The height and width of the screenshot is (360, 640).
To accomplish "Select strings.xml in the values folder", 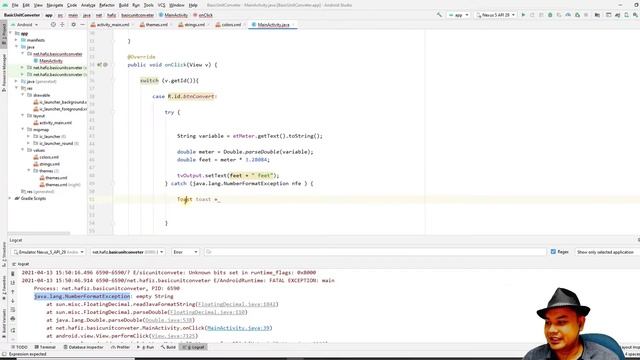I will (47, 164).
